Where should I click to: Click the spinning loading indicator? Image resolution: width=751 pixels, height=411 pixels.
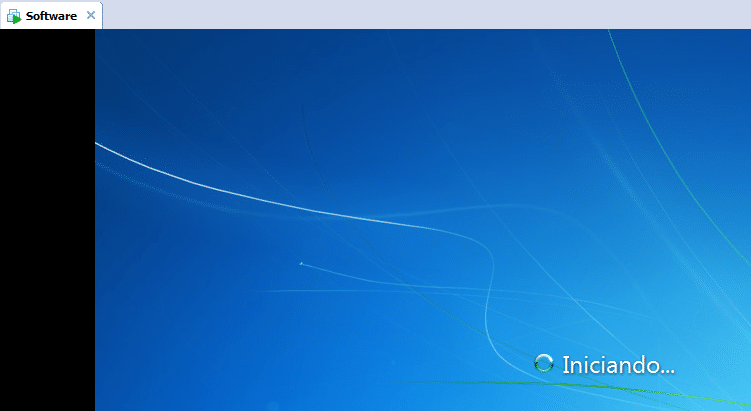tap(544, 364)
